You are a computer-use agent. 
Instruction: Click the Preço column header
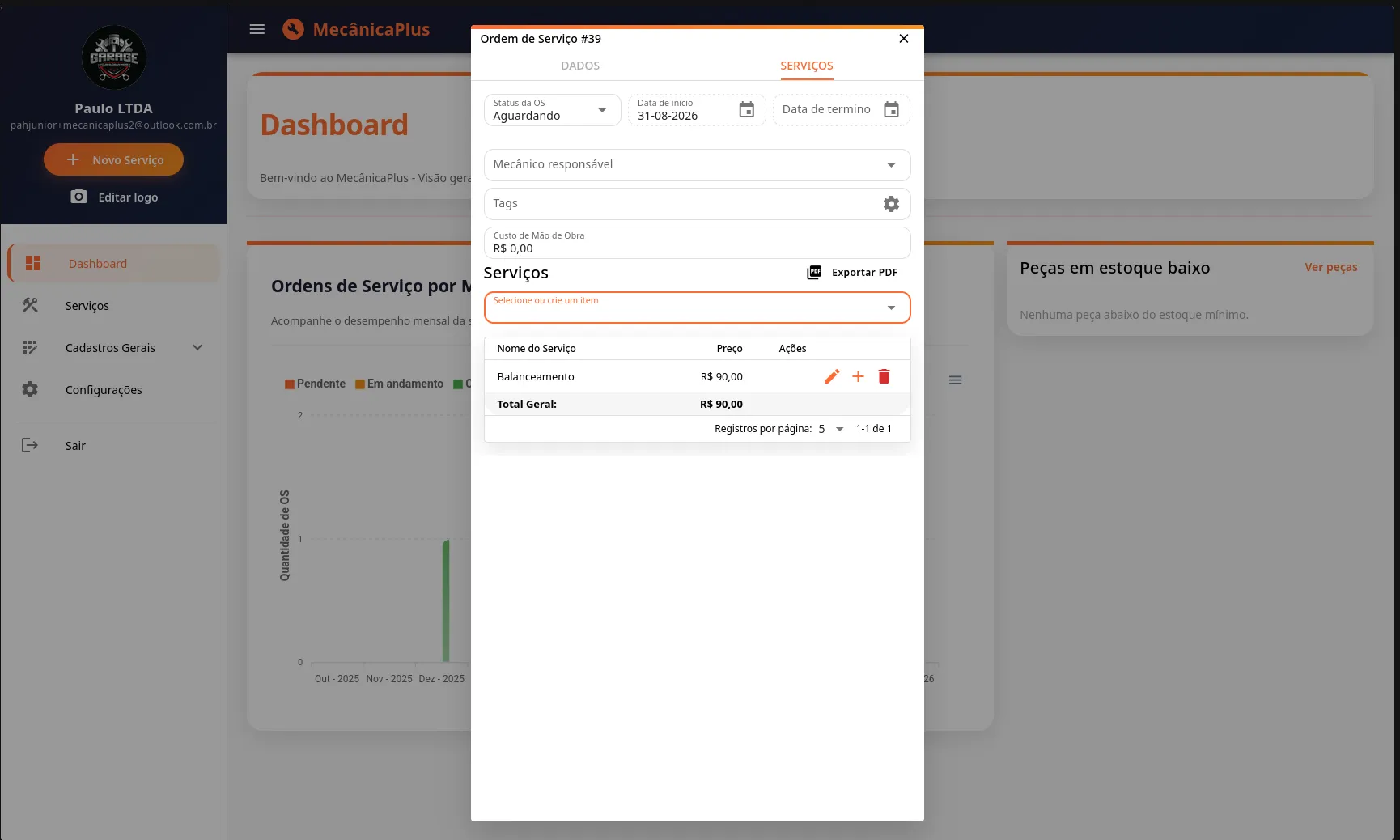729,349
